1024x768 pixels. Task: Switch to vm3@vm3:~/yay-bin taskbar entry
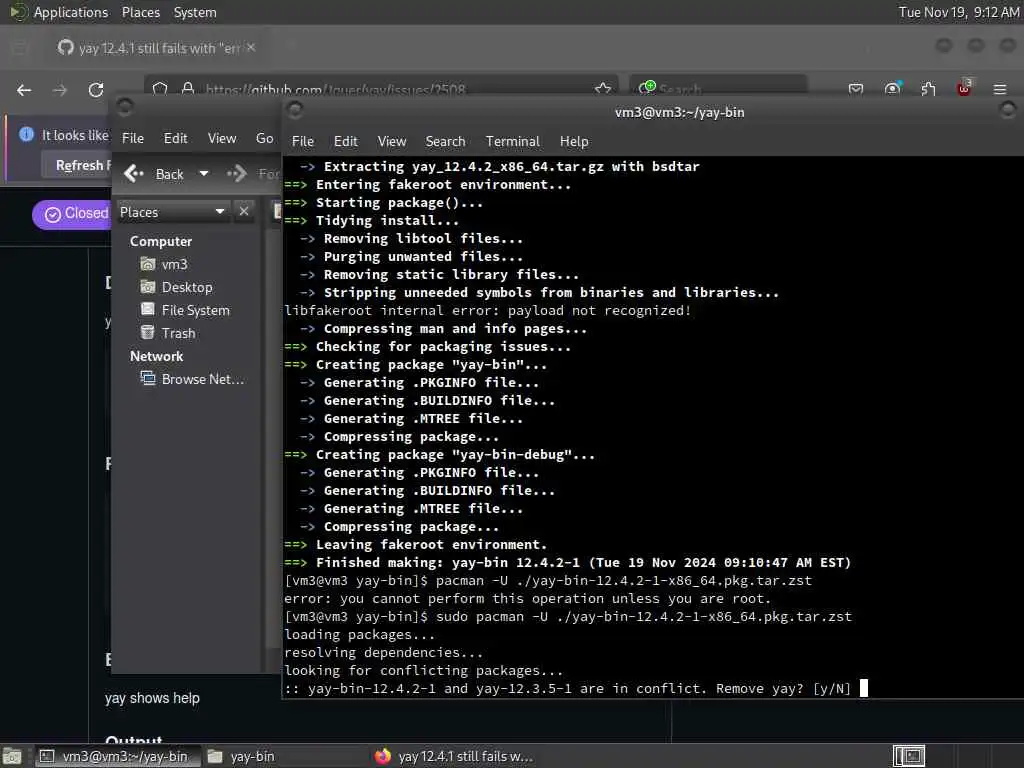coord(116,756)
